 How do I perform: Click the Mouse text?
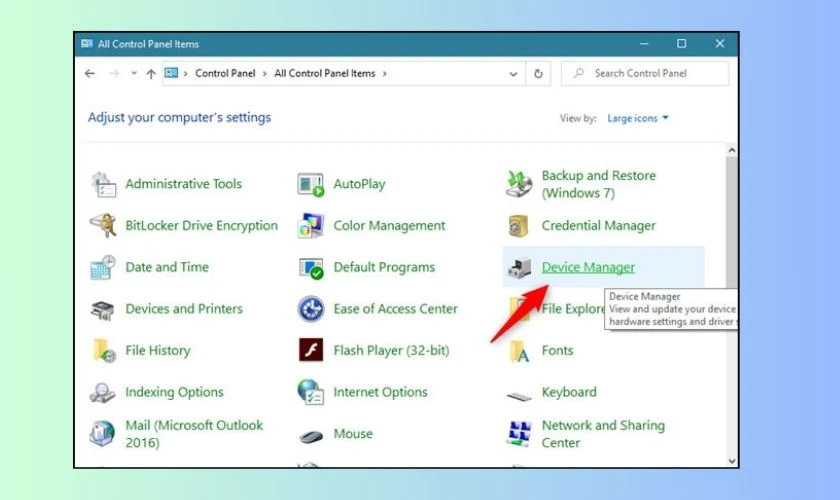[x=352, y=434]
